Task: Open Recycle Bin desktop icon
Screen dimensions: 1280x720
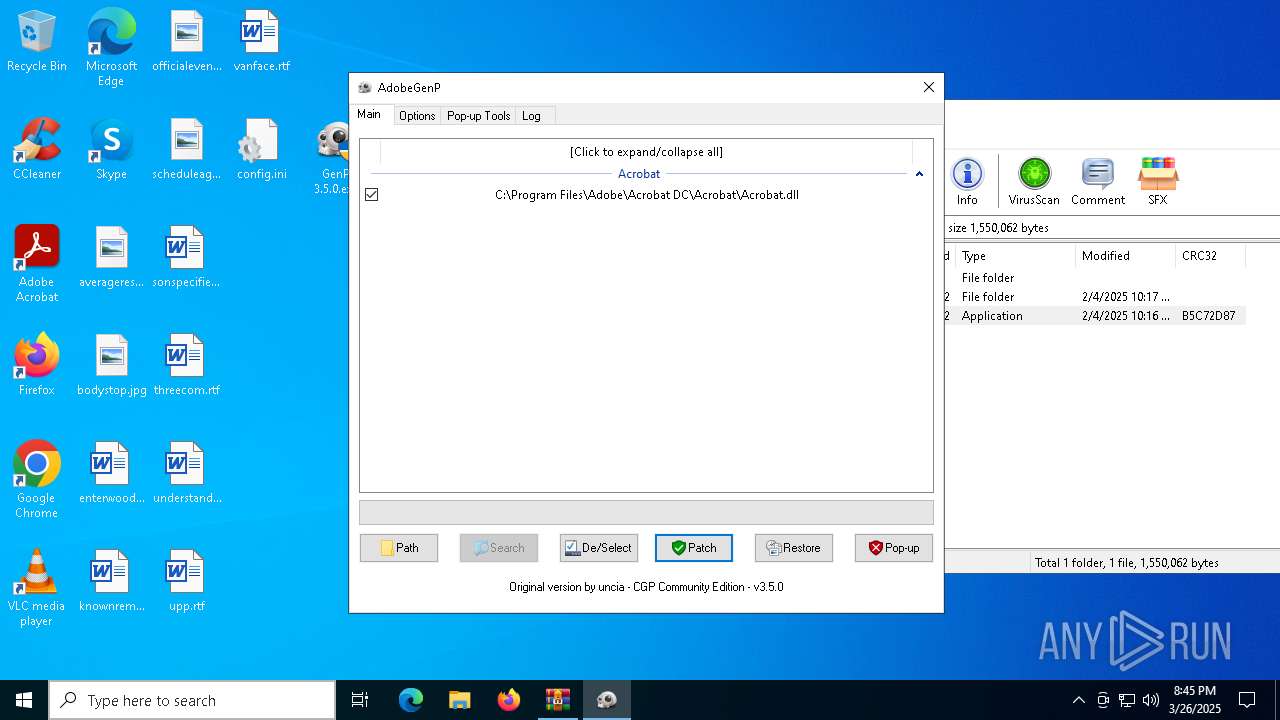Action: pyautogui.click(x=37, y=42)
